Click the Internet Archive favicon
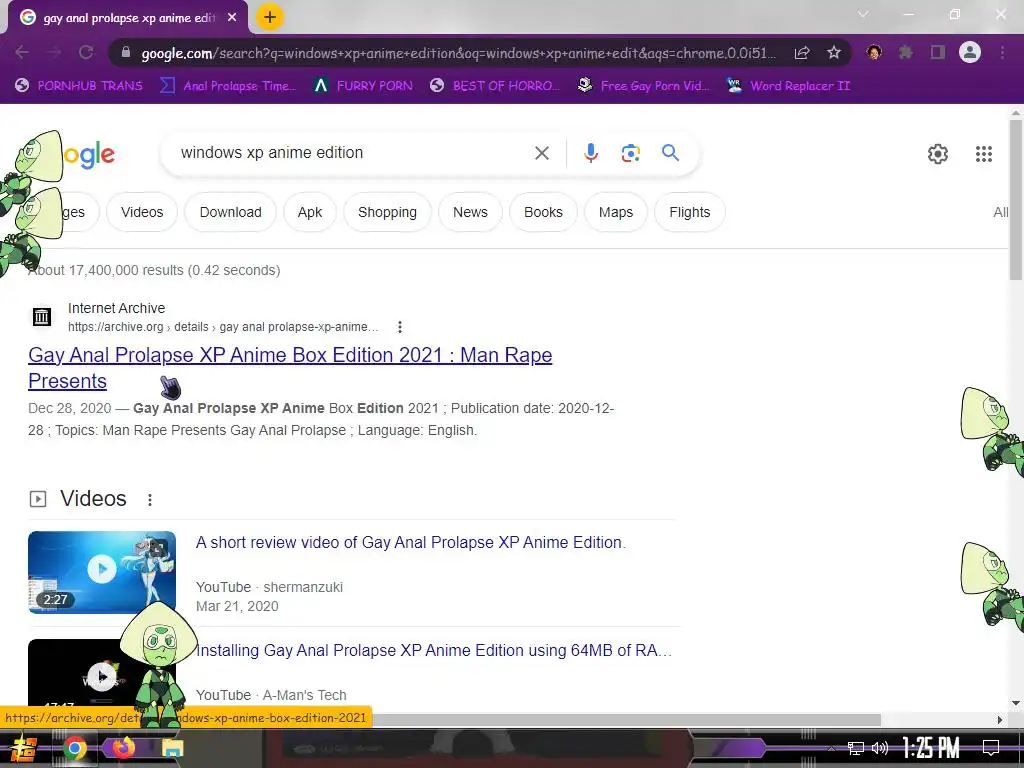The height and width of the screenshot is (768, 1024). pyautogui.click(x=42, y=317)
